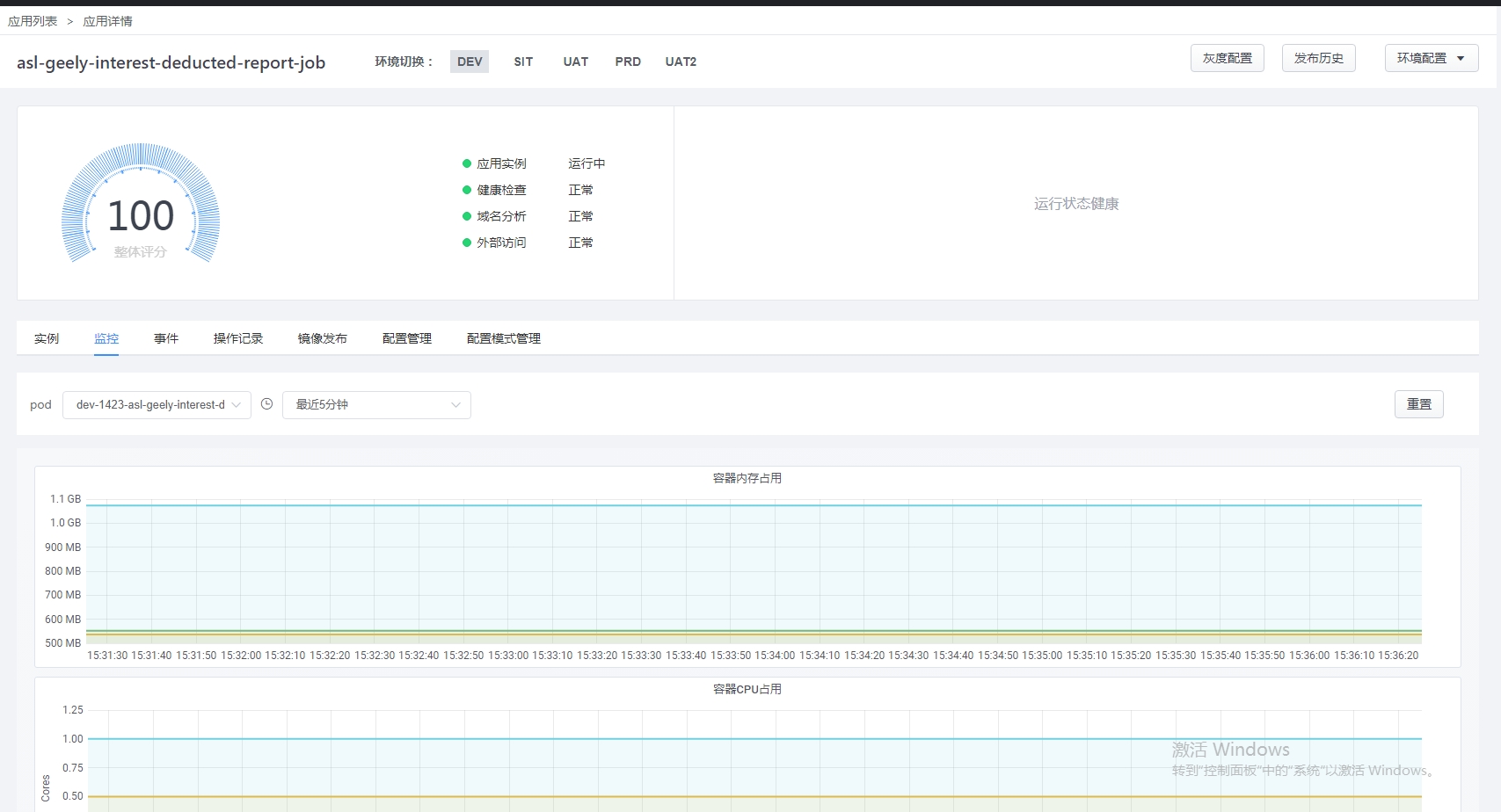The image size is (1501, 812).
Task: Click the 15:34:00 memory chart time label
Action: (775, 656)
